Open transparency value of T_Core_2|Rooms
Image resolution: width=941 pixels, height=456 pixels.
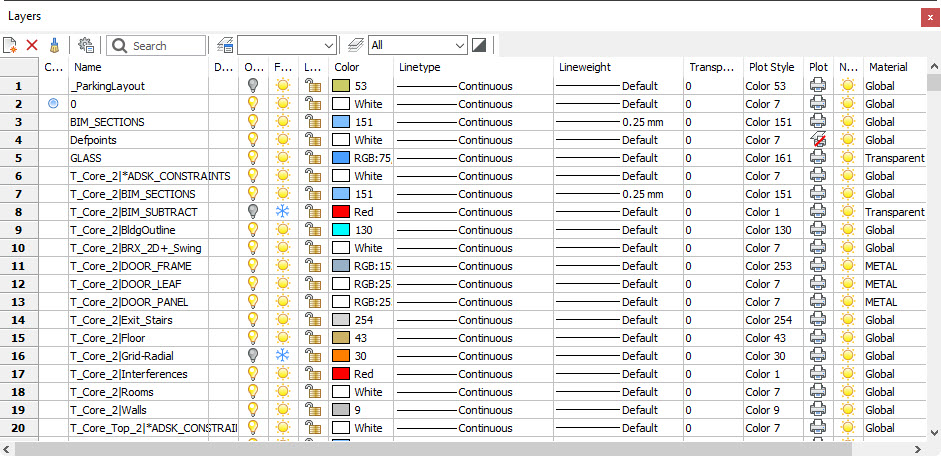[713, 392]
